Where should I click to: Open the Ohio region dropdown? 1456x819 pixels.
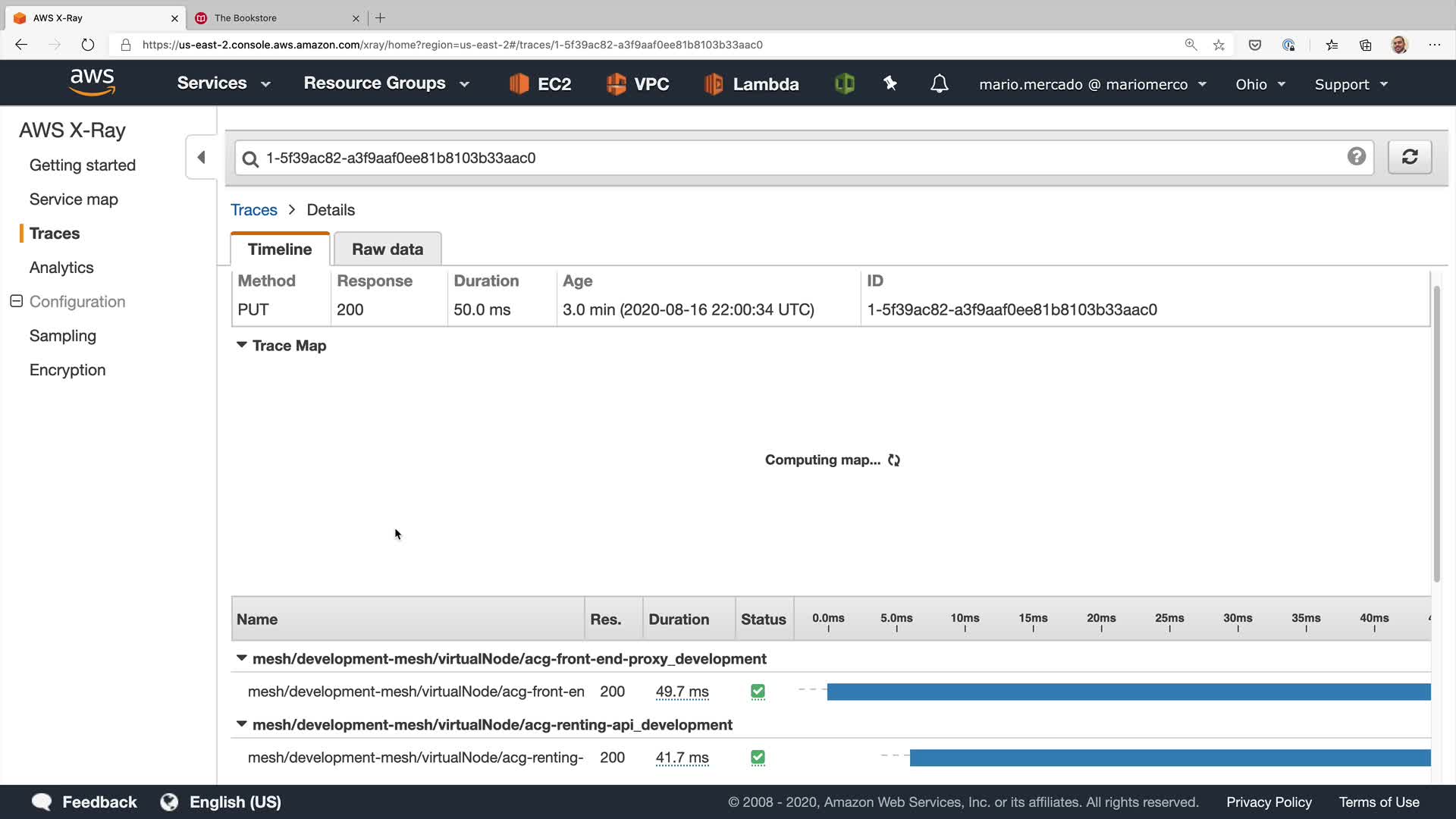coord(1260,84)
